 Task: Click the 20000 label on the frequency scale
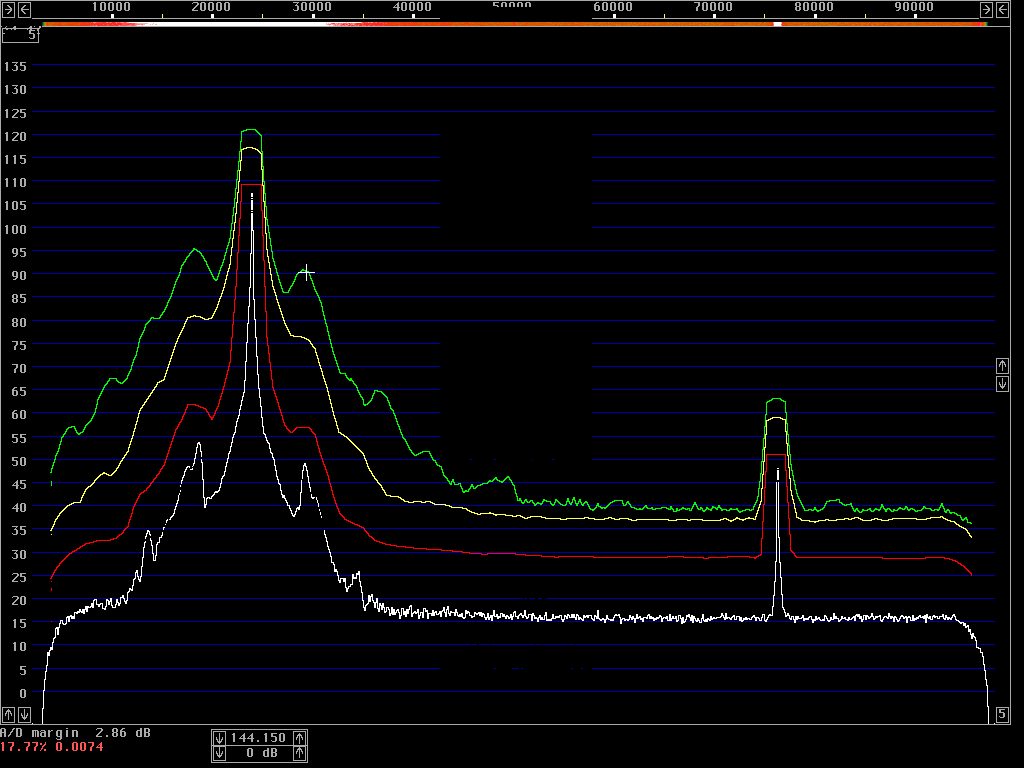click(211, 7)
